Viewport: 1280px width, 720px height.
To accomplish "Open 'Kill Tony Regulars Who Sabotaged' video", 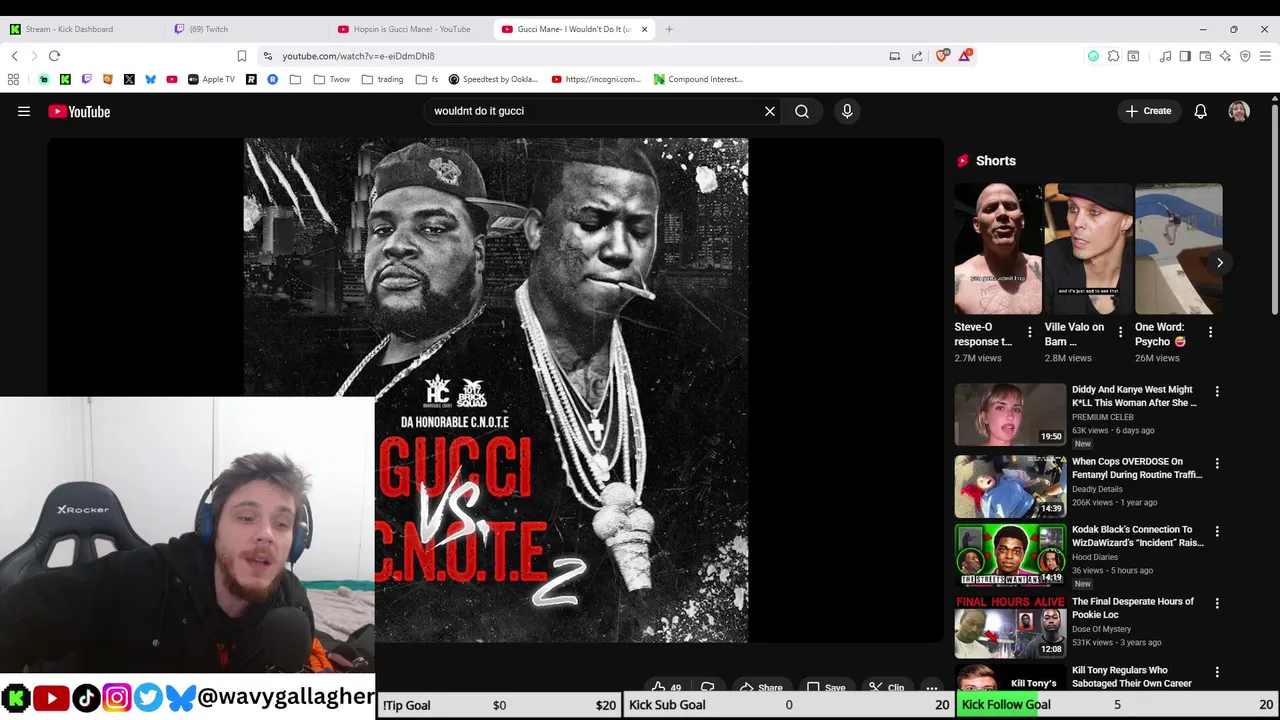I will (x=1132, y=677).
